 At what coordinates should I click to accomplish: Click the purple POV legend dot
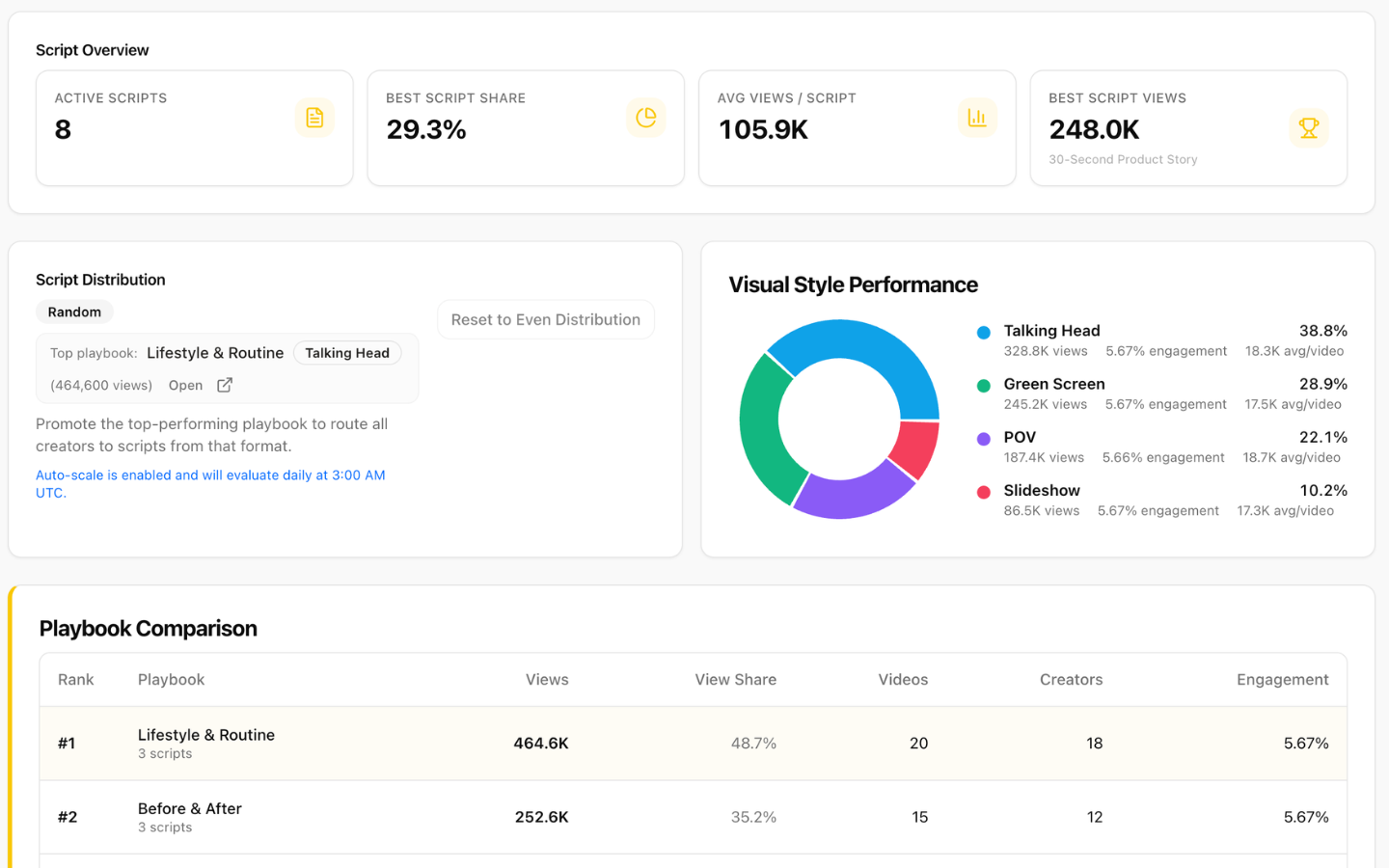pos(985,437)
